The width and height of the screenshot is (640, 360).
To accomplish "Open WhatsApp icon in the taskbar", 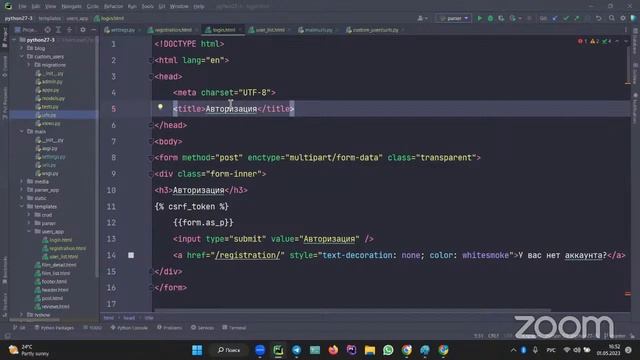I will point(388,350).
